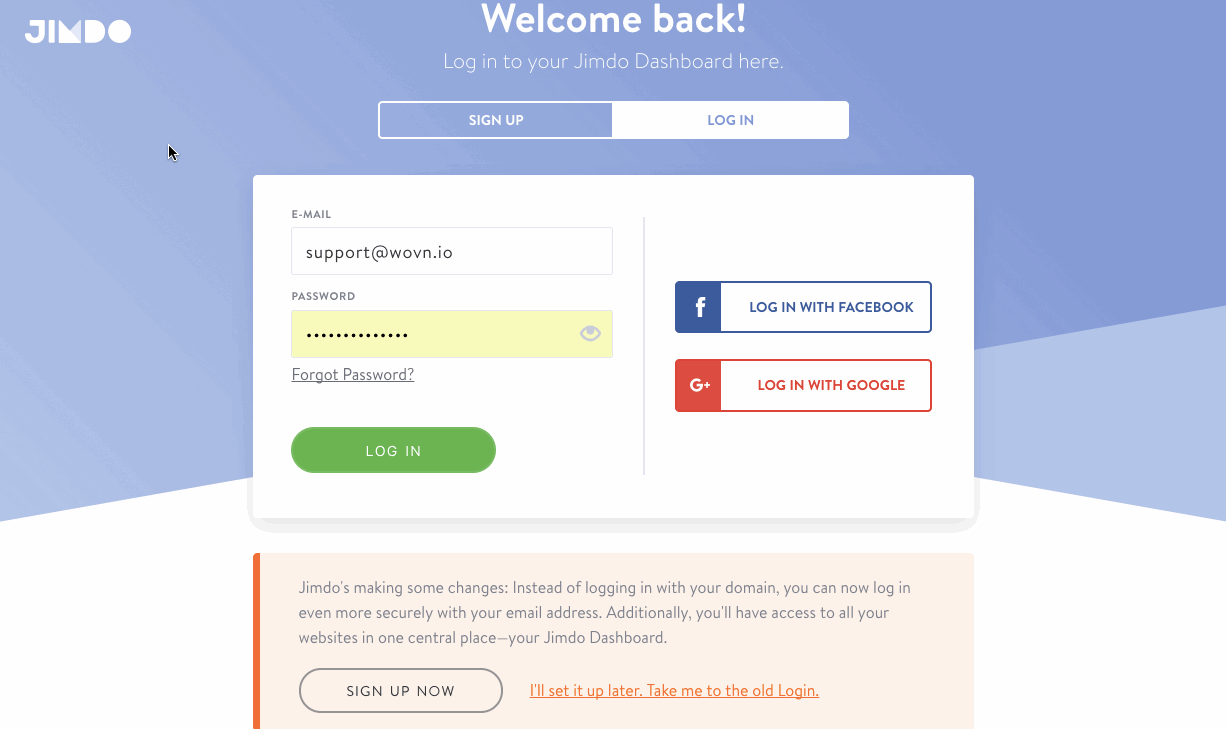
Task: Click the E-MAIL field label
Action: pyautogui.click(x=311, y=214)
